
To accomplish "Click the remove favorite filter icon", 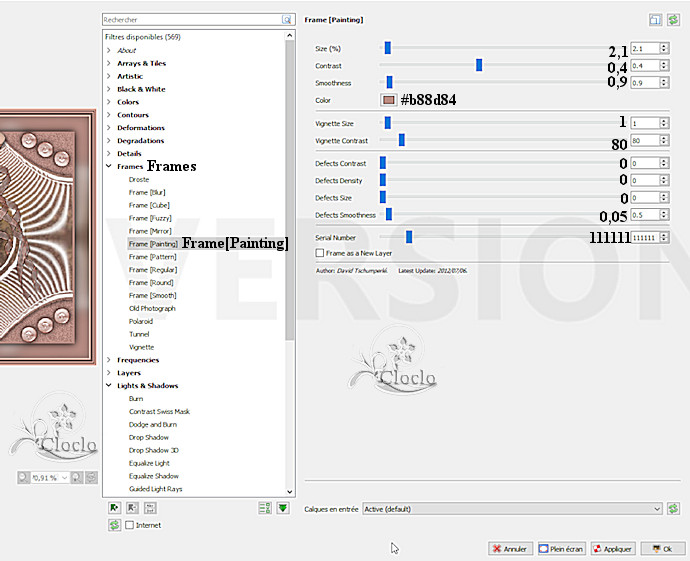I will (132, 508).
